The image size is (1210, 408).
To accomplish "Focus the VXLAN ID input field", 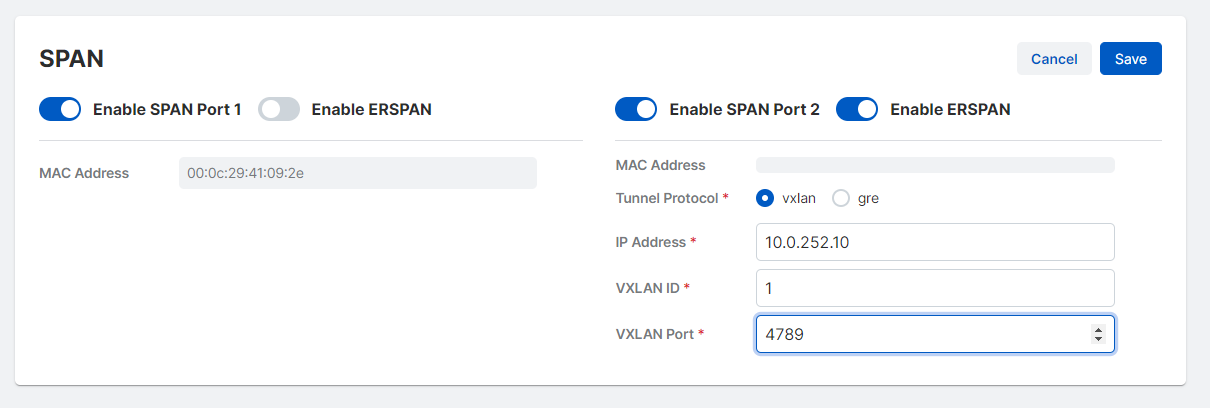I will coord(934,288).
